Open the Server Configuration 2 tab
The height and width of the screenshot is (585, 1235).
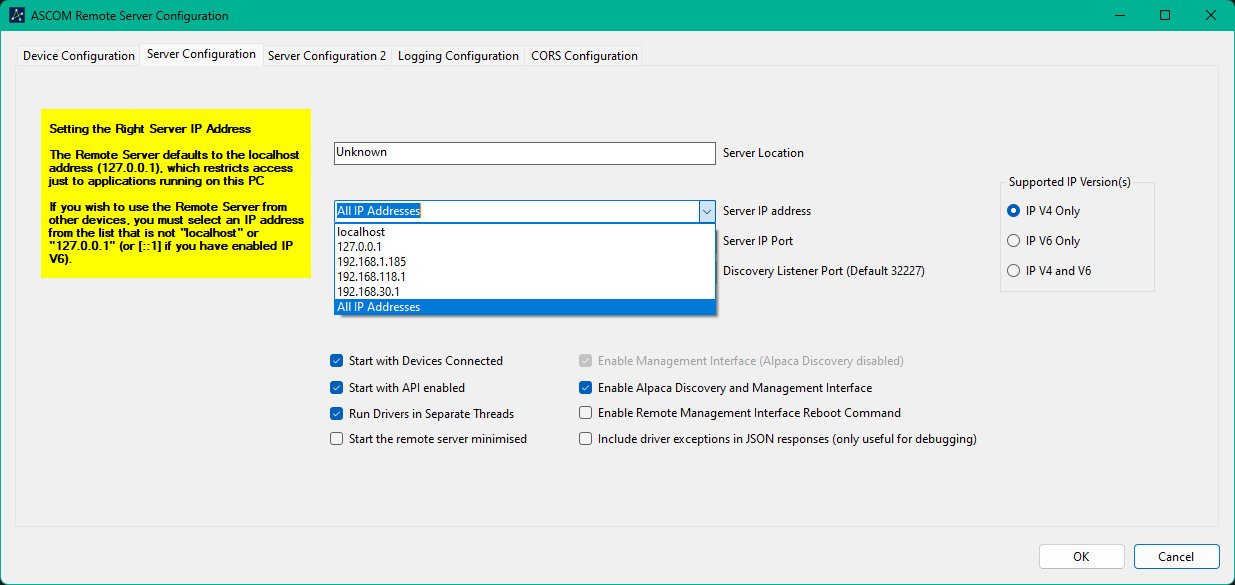point(326,56)
